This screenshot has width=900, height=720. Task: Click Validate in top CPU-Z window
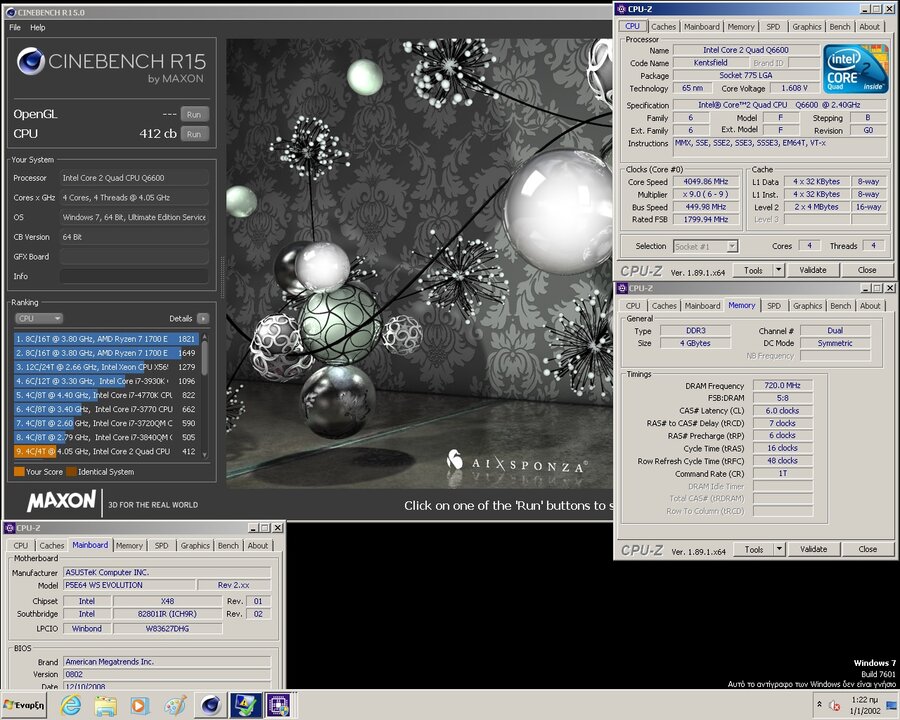(x=813, y=270)
